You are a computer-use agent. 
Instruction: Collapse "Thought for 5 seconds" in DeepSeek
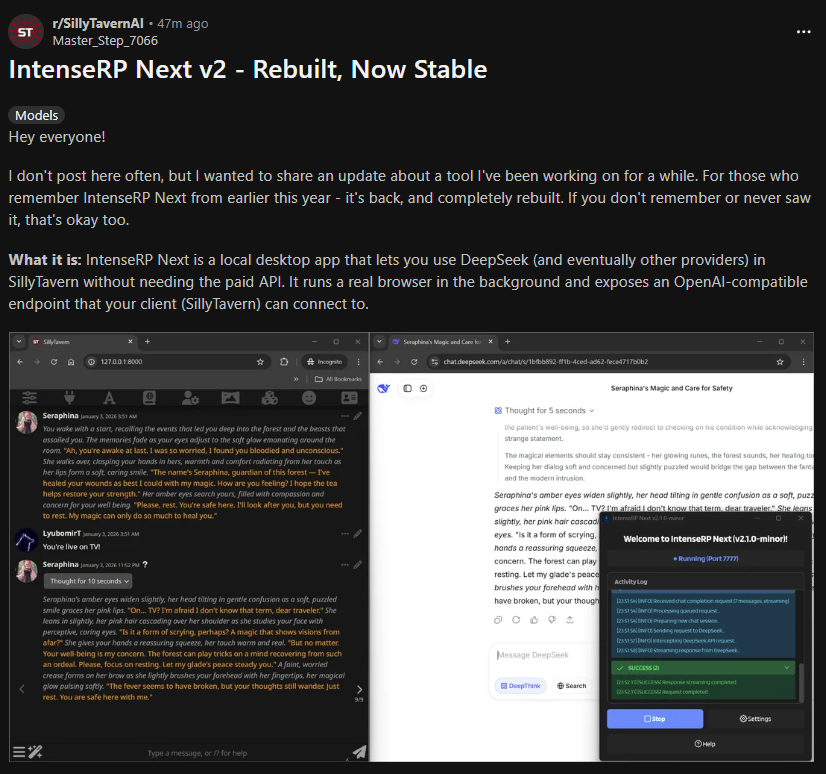[x=545, y=410]
